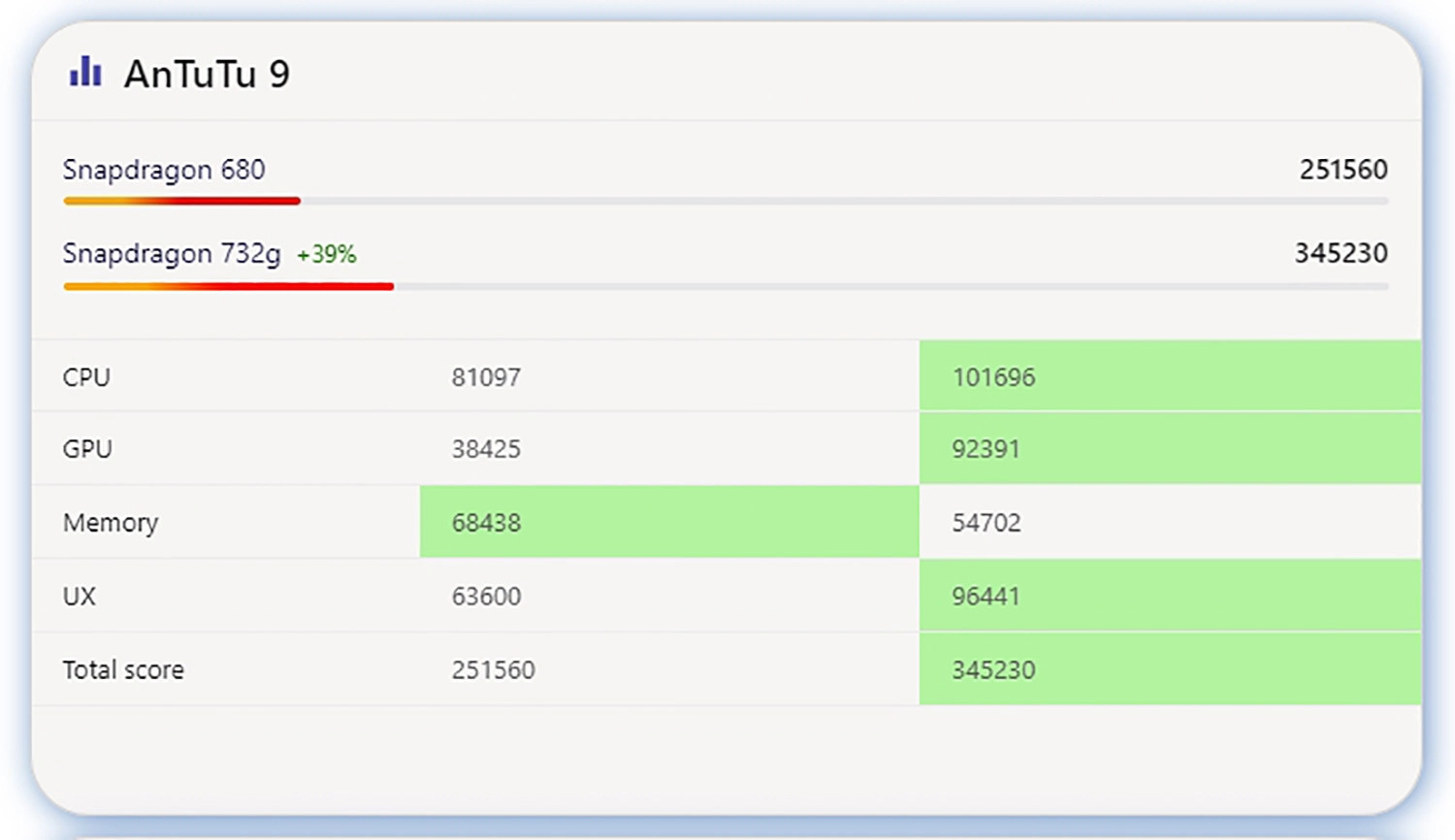Select UX score 63600
The image size is (1455, 840).
(x=486, y=597)
